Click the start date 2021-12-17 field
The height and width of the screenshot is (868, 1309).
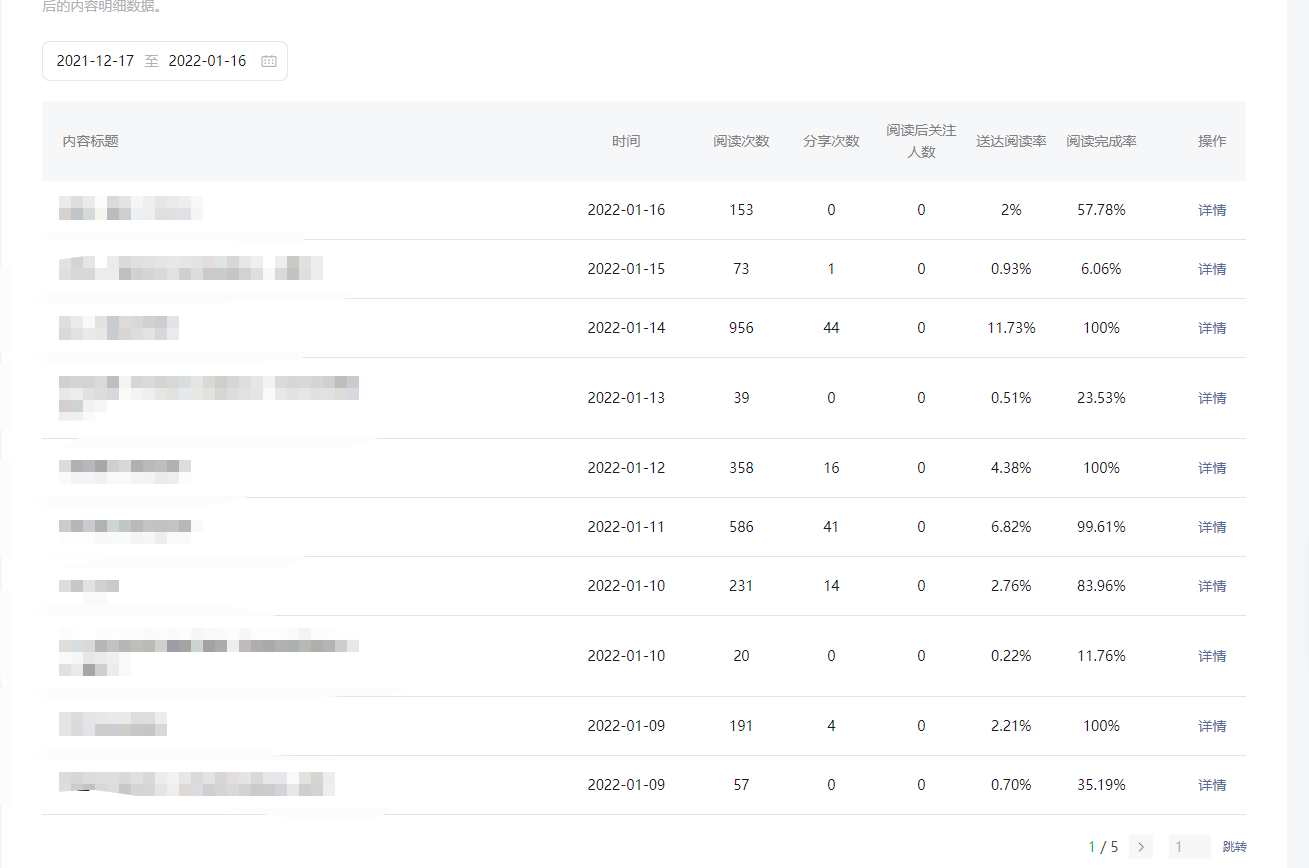(95, 61)
